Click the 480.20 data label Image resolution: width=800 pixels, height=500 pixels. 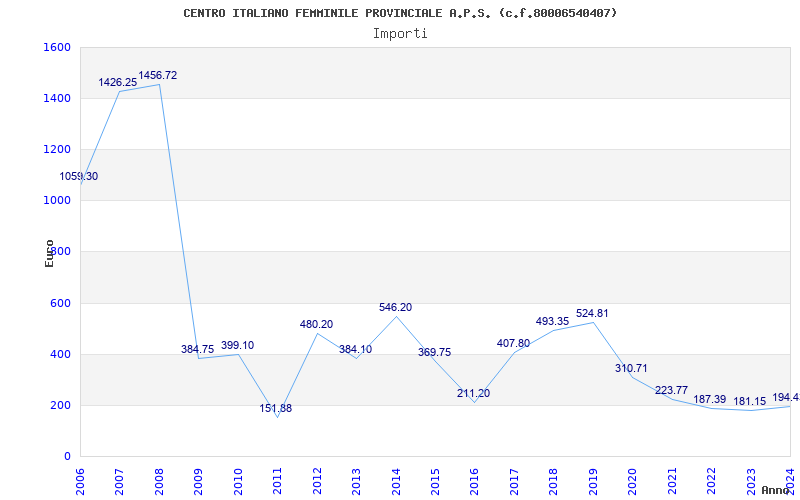316,324
